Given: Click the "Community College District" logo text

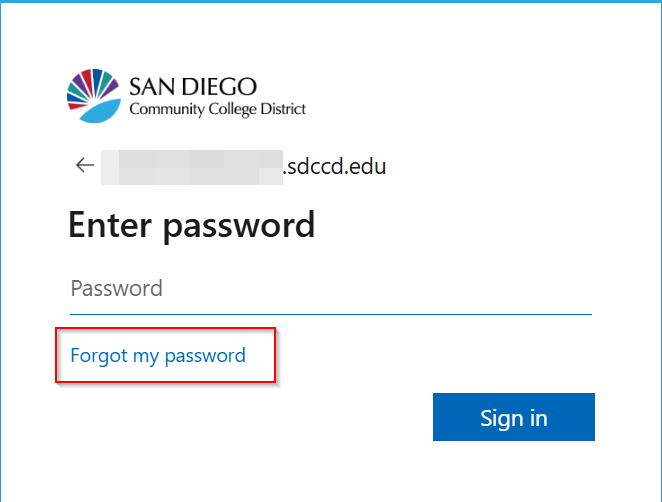Looking at the screenshot, I should point(217,109).
